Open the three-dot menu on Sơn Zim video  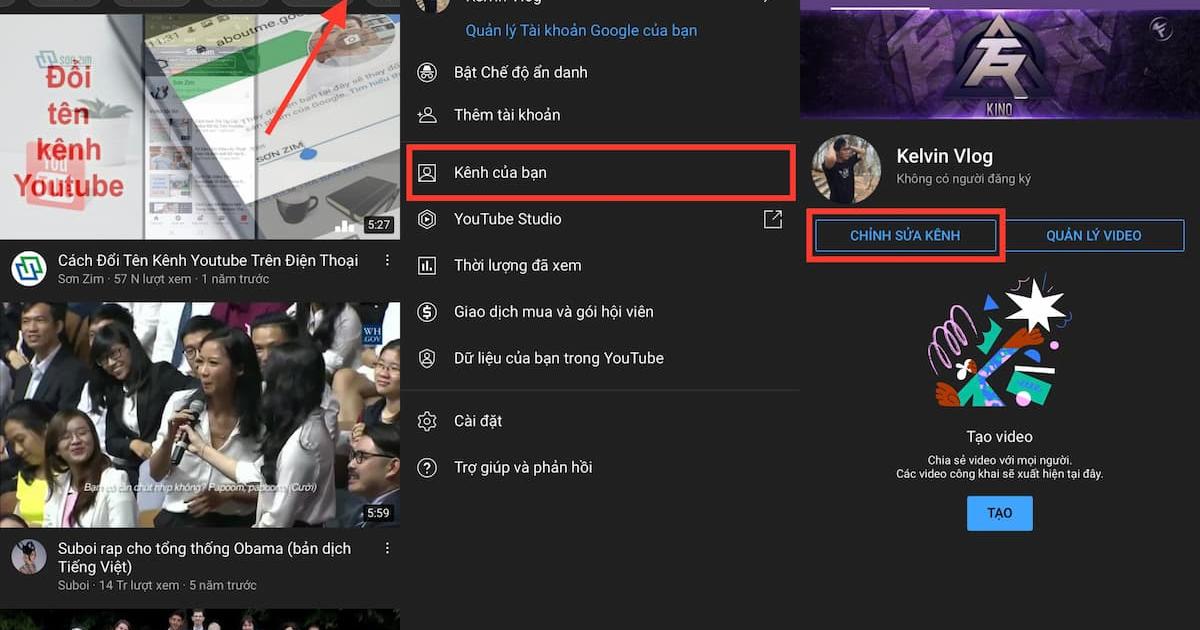(387, 260)
